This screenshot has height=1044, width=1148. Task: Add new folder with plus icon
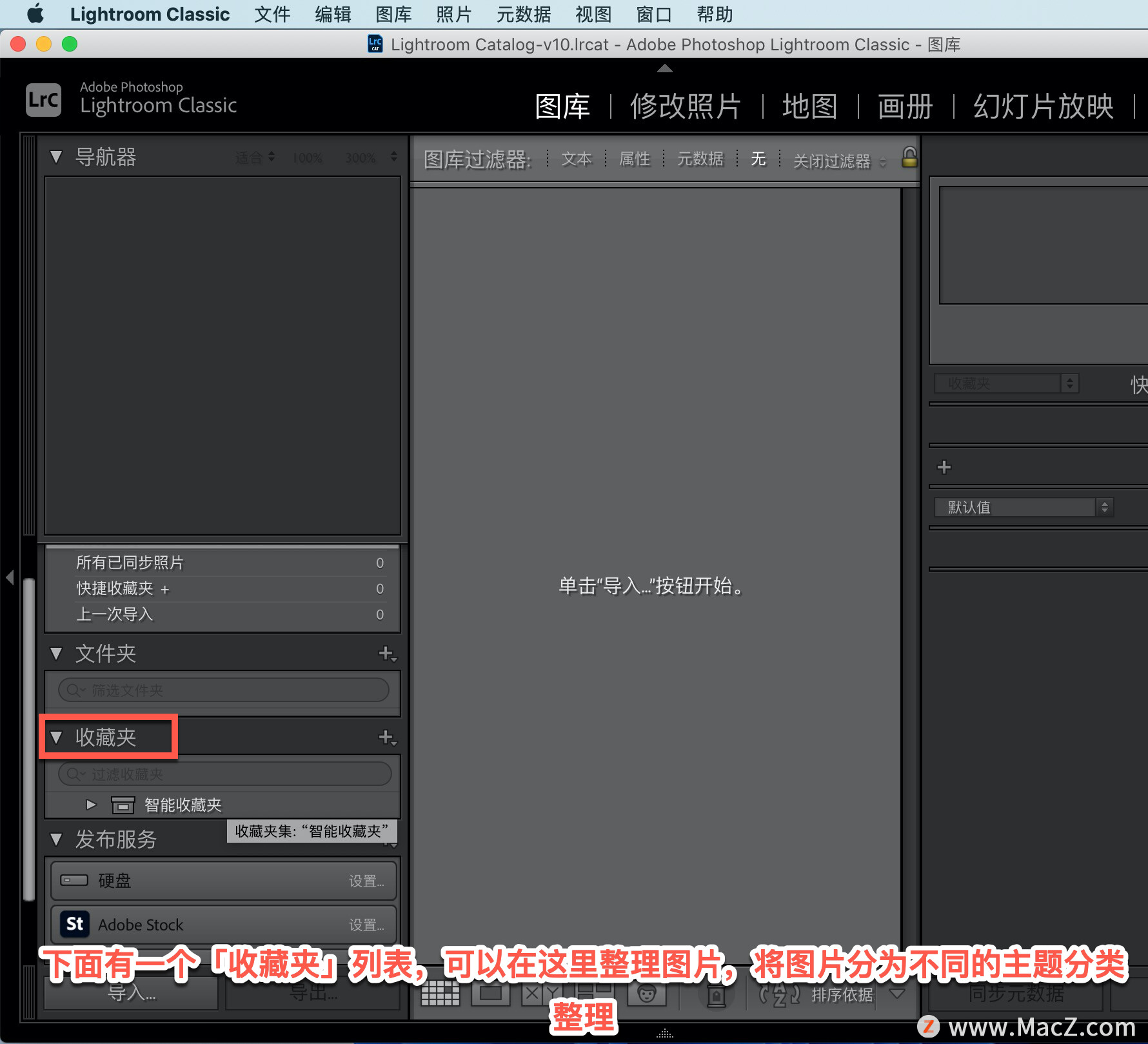pos(387,654)
